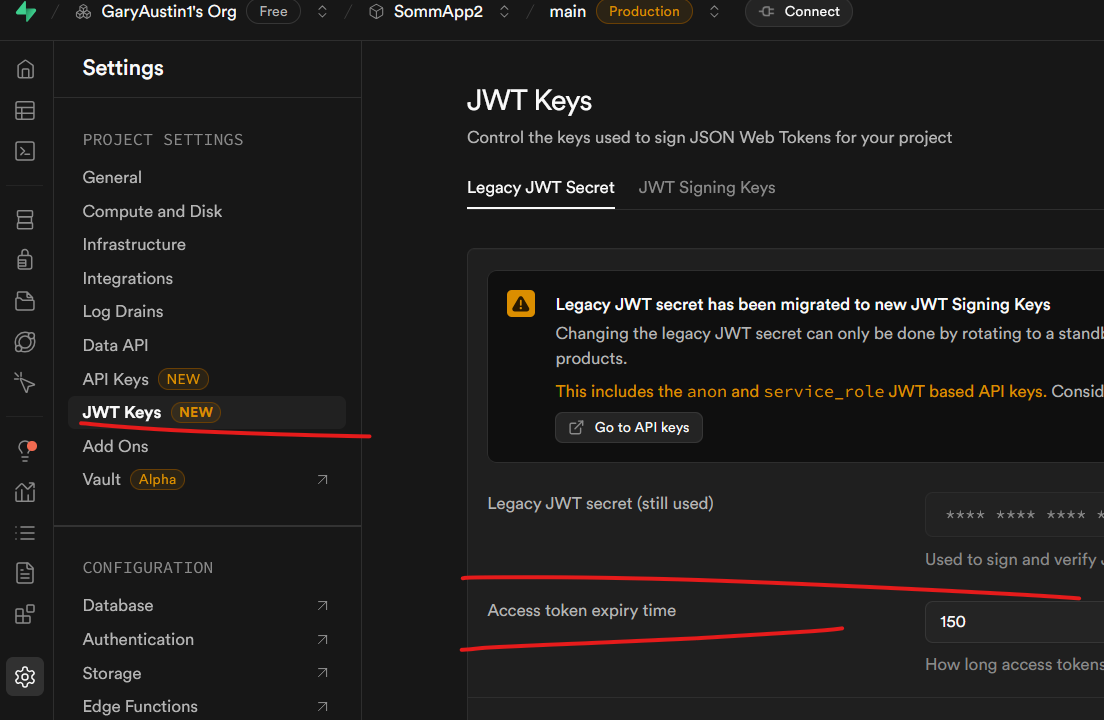Open project switcher chevrons next to SommApp2
This screenshot has width=1104, height=720.
click(x=504, y=12)
